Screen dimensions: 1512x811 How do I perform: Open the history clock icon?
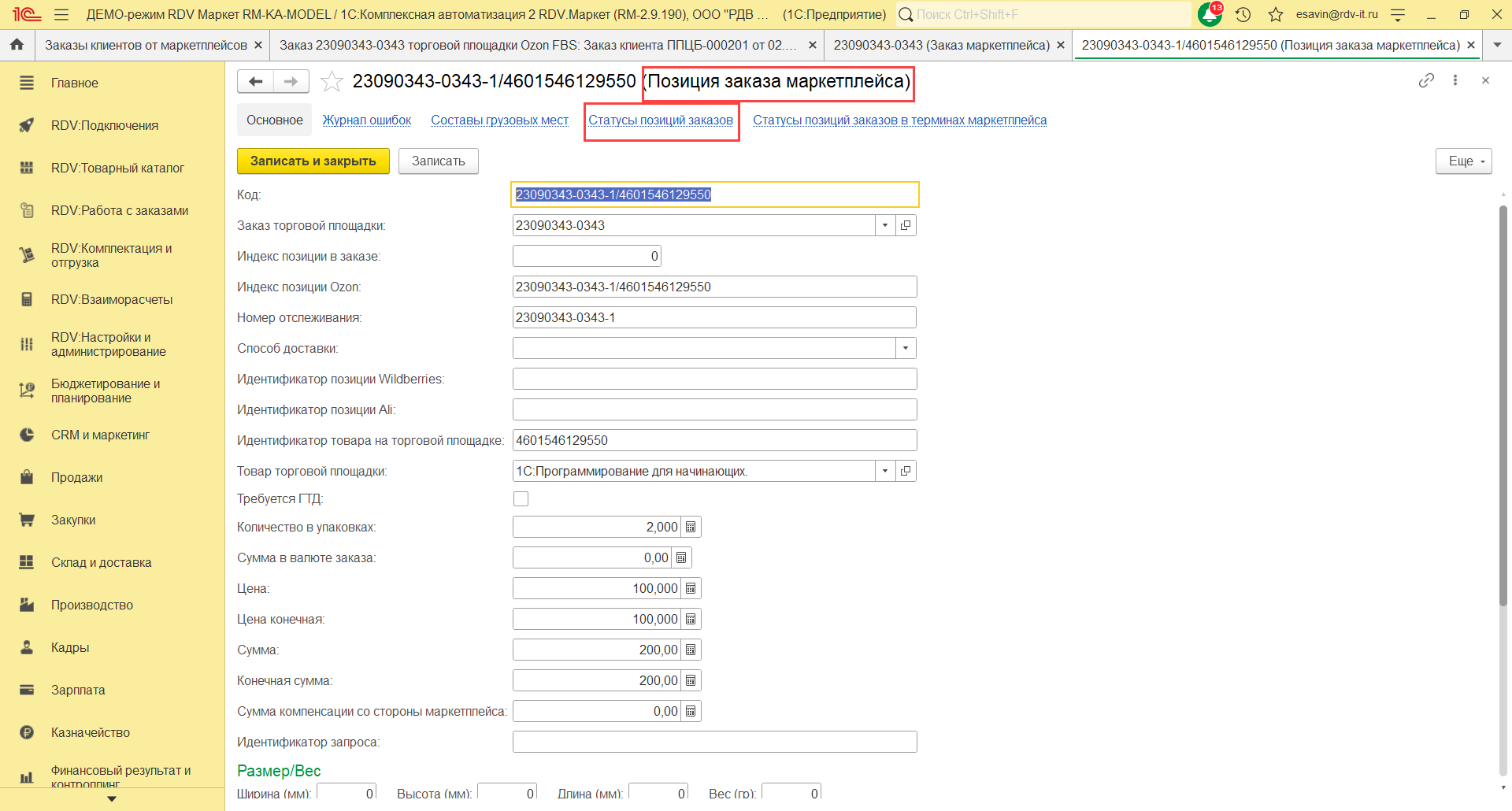tap(1243, 15)
